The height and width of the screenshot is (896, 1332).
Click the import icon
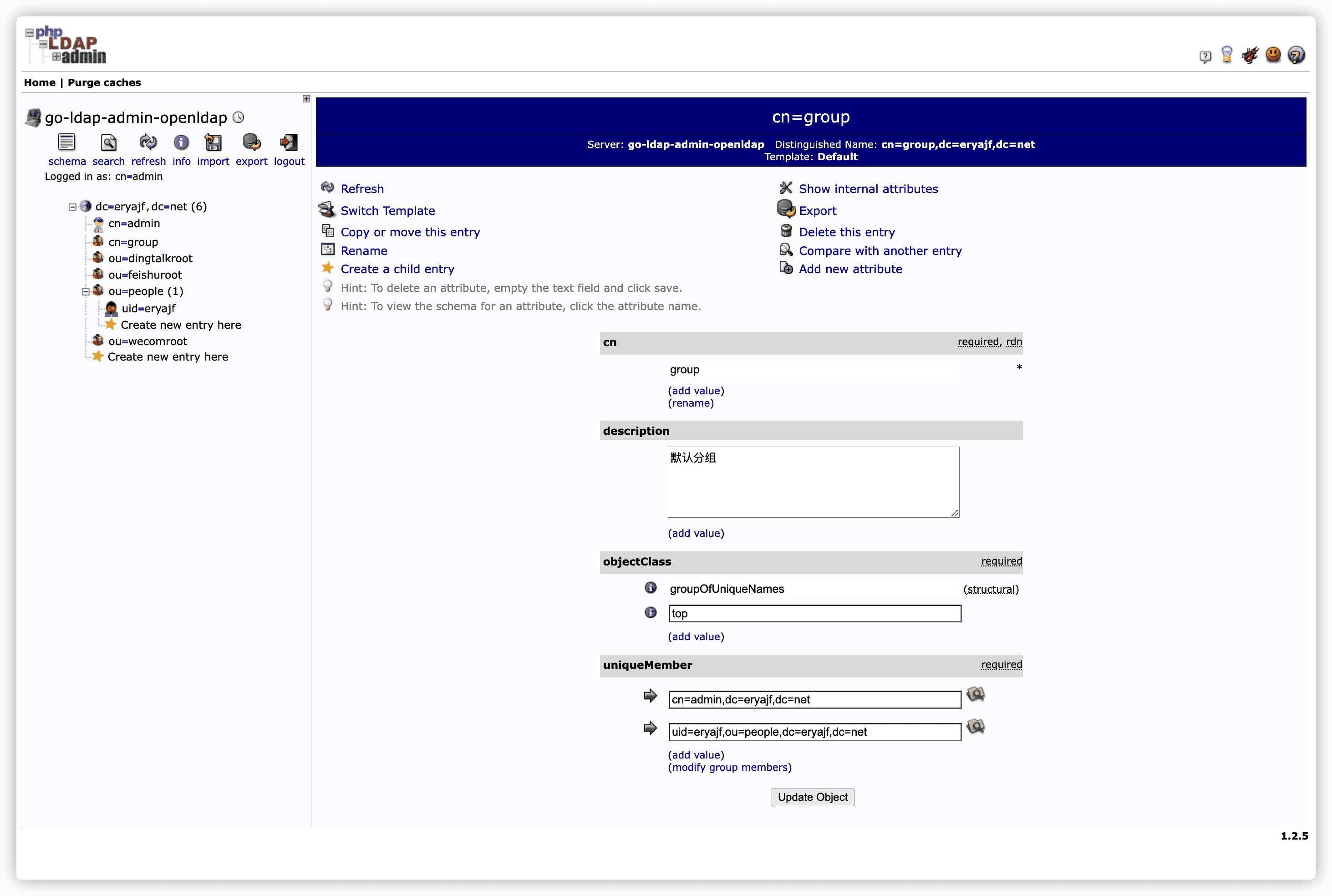pyautogui.click(x=213, y=143)
